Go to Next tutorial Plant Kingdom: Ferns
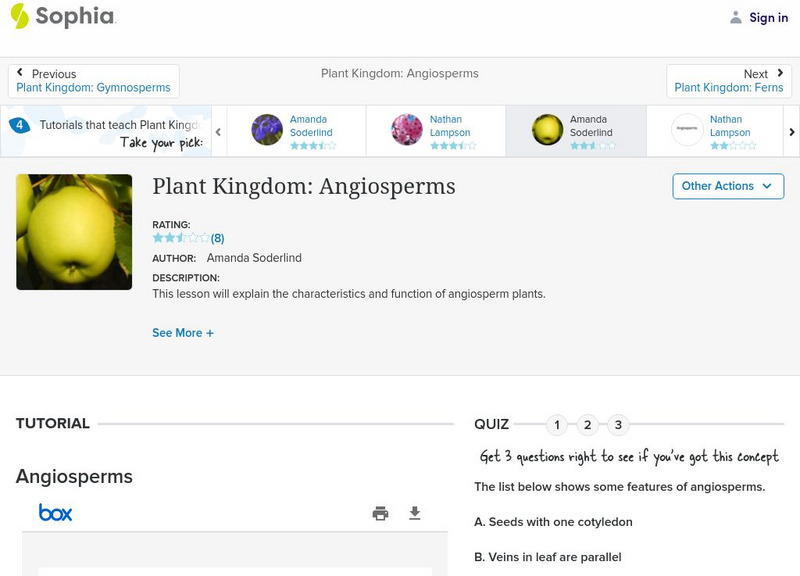 (x=729, y=81)
